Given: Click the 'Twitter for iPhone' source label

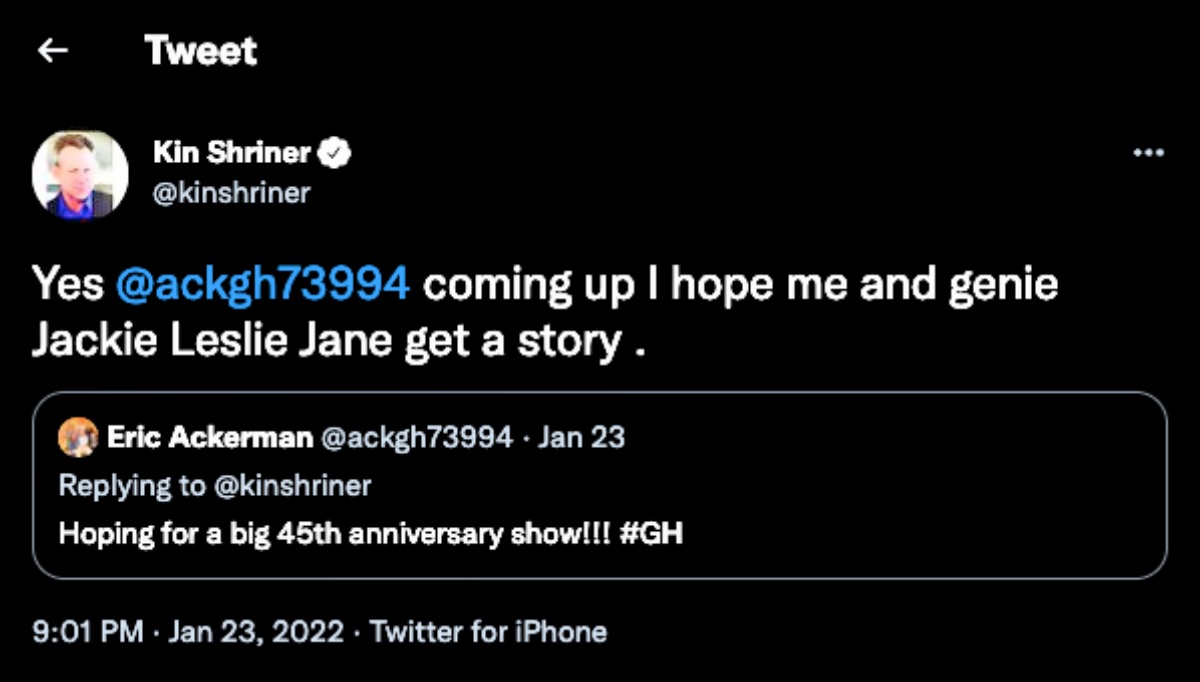Looking at the screenshot, I should click(x=488, y=632).
